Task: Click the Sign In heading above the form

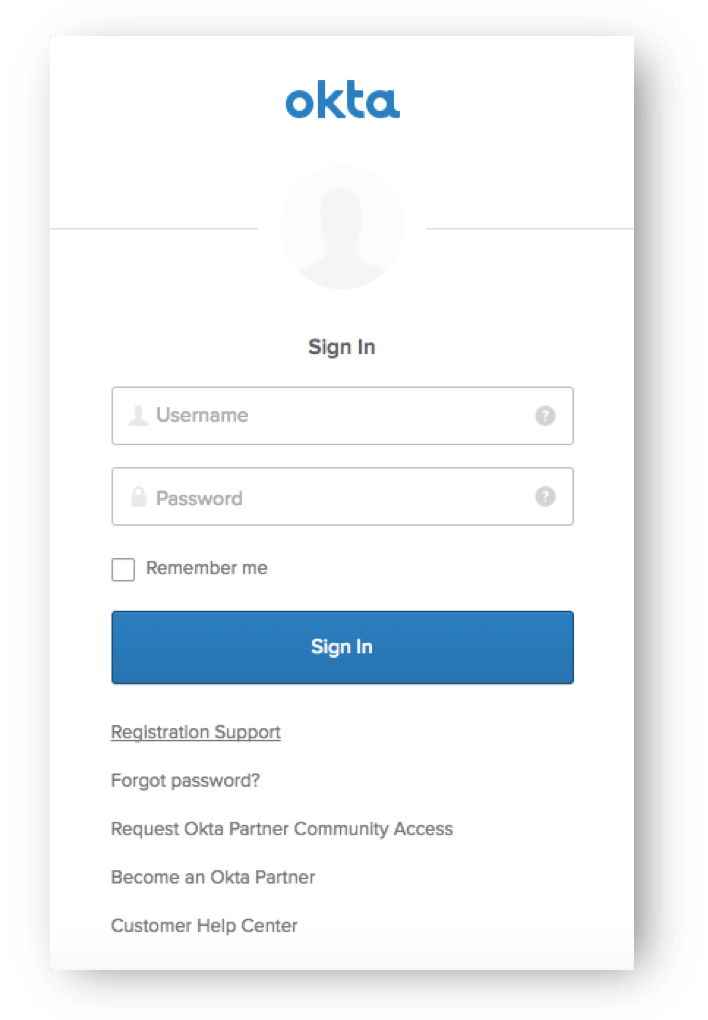Action: click(342, 347)
